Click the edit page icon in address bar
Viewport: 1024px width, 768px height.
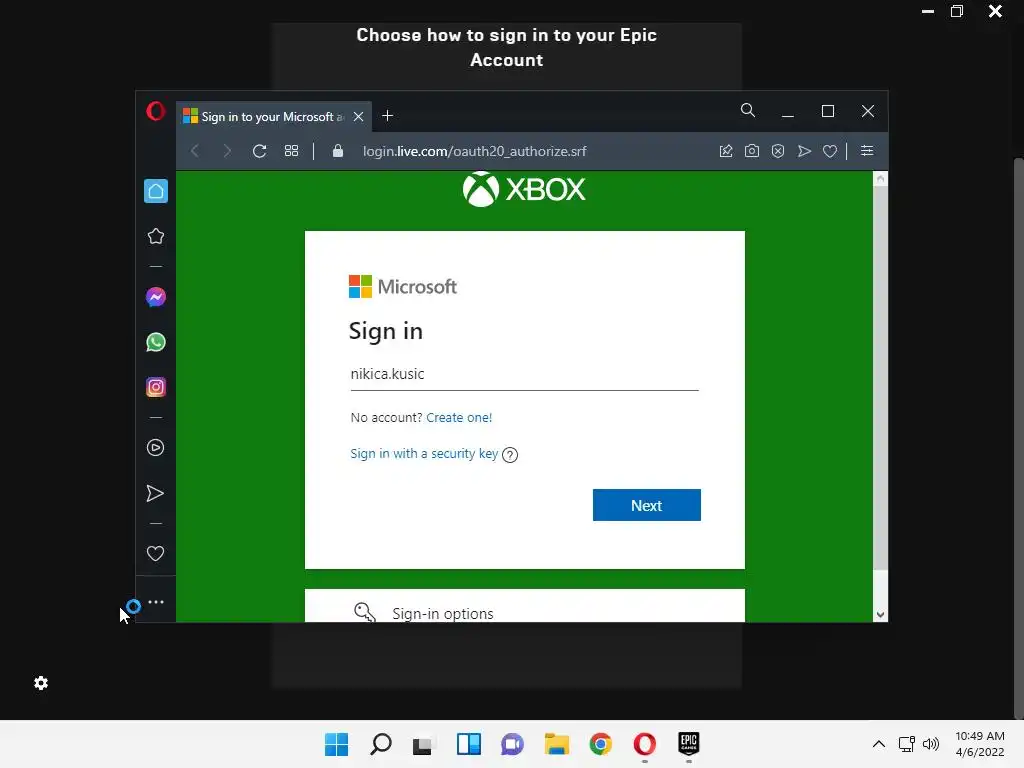[726, 151]
